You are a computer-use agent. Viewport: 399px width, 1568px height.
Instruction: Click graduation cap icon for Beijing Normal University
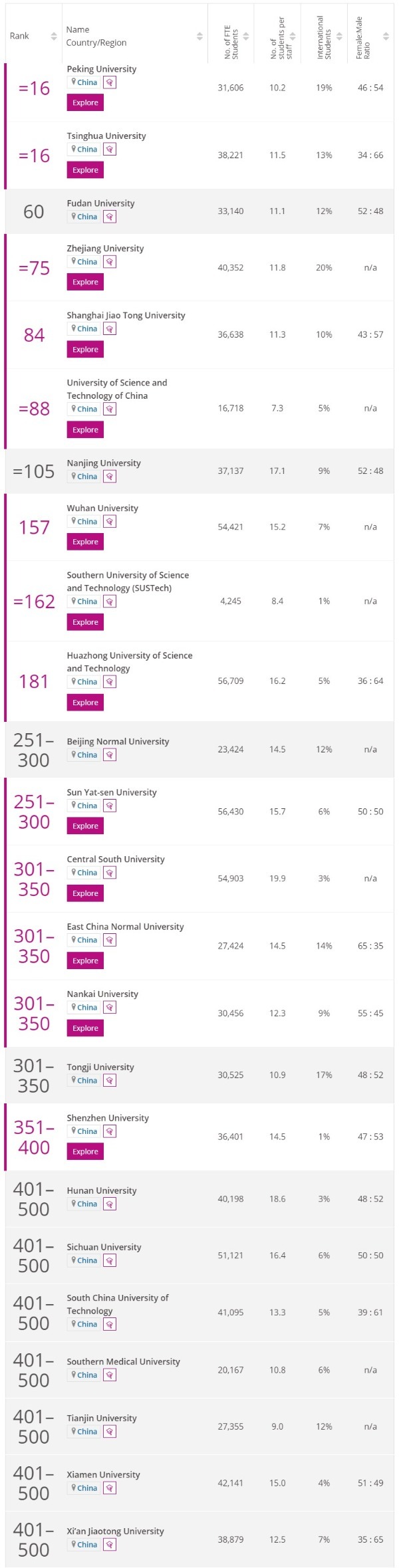coord(110,755)
